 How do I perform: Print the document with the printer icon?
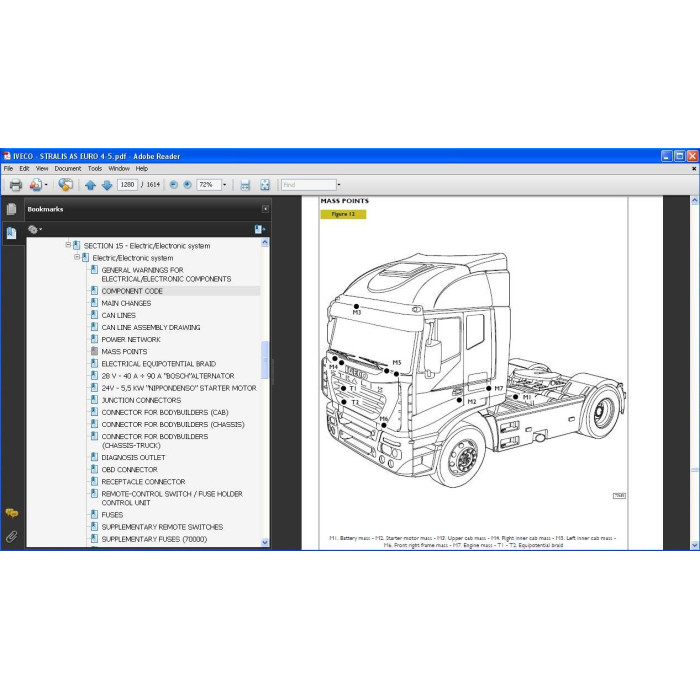pos(16,184)
